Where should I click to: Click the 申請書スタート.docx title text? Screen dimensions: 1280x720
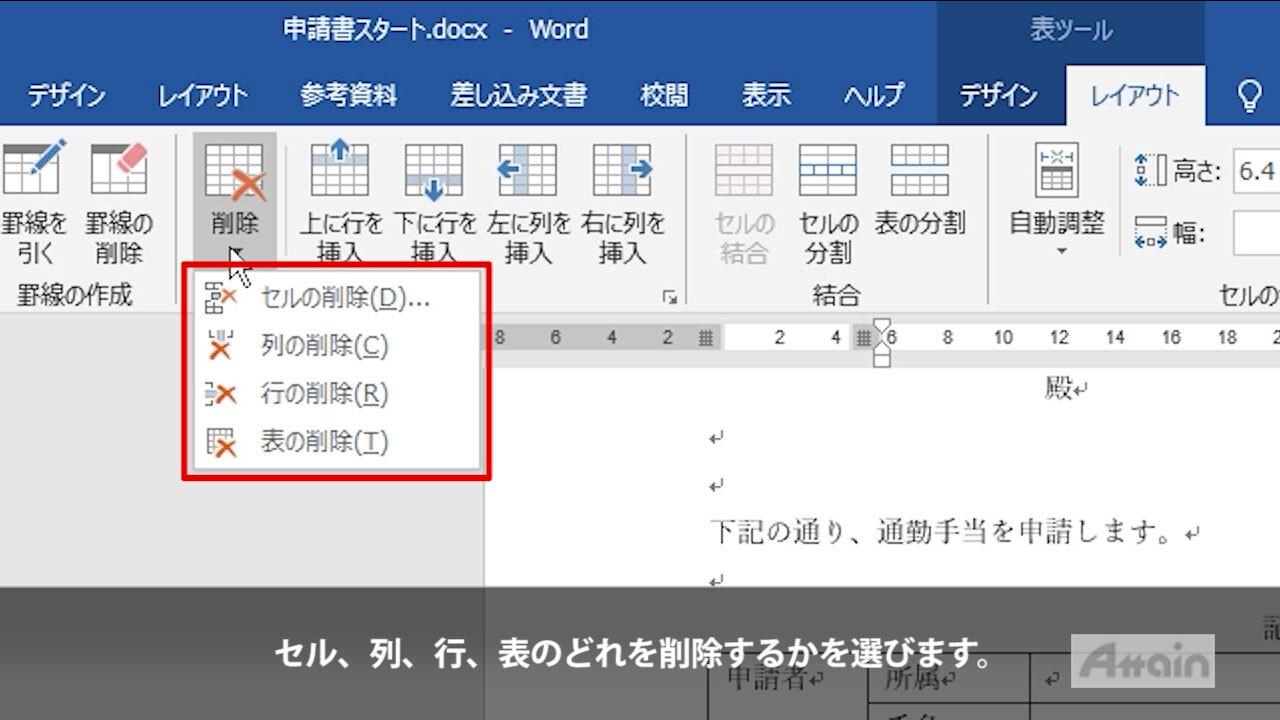[385, 30]
